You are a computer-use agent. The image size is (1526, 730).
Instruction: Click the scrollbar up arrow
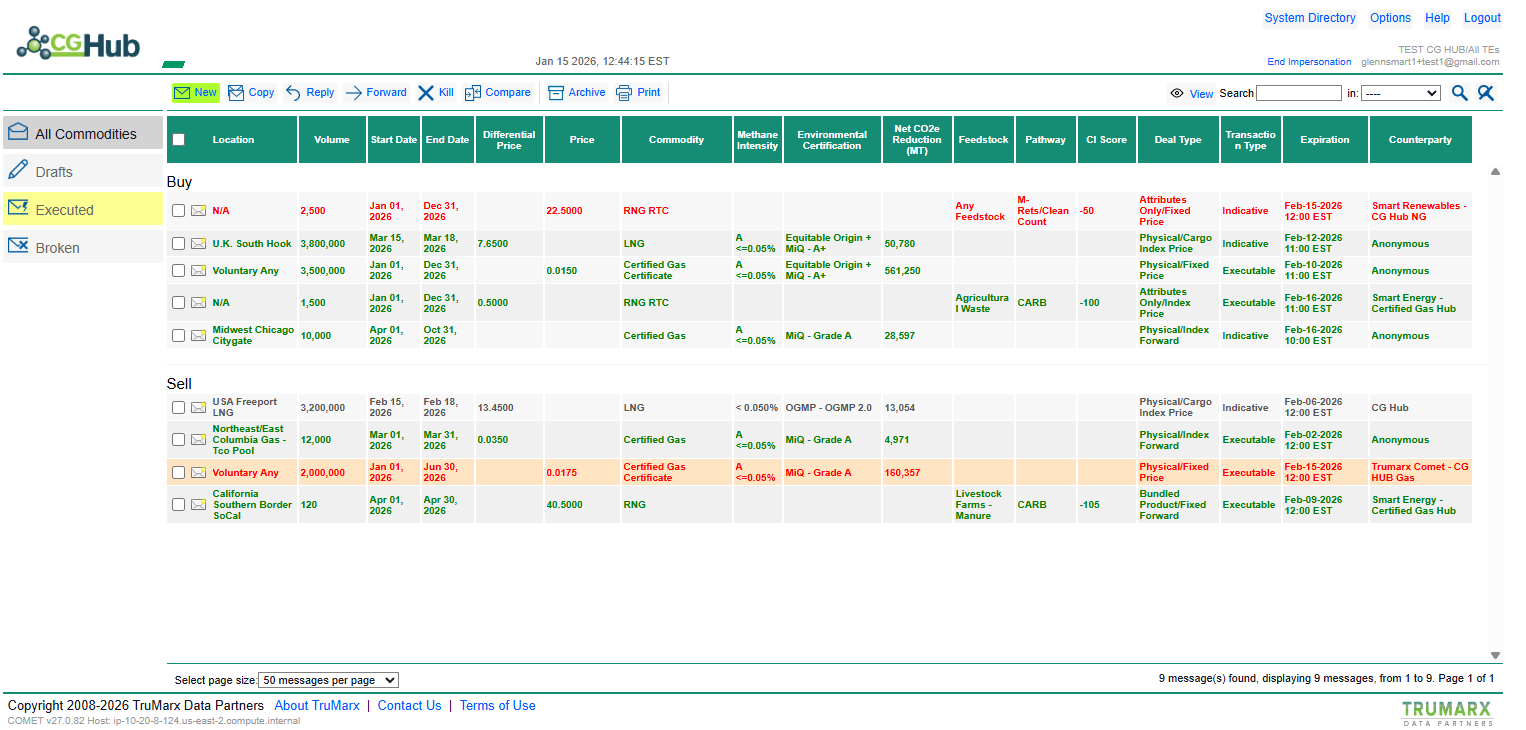point(1495,172)
